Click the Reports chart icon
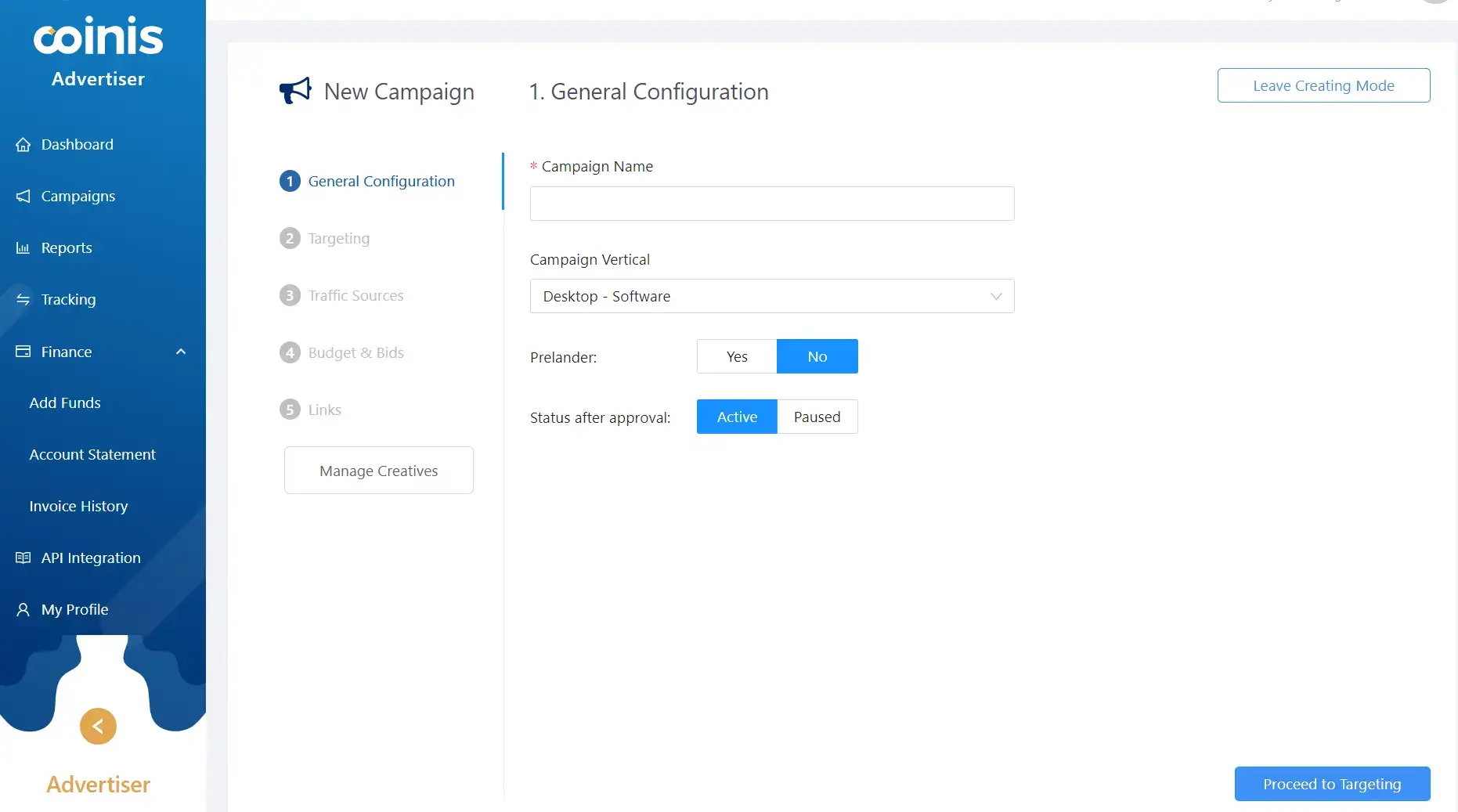 coord(23,248)
